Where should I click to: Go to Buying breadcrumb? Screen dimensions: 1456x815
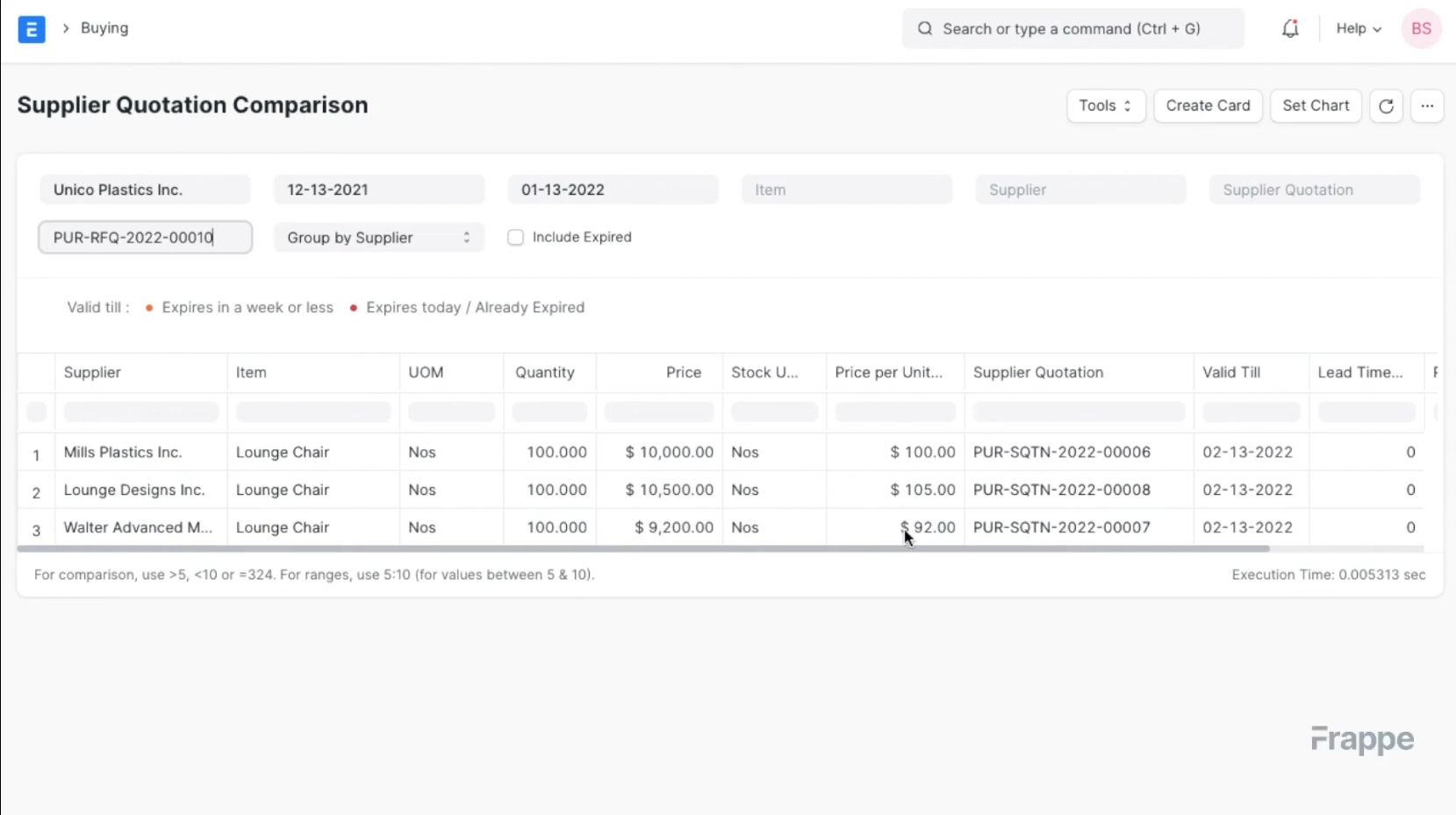tap(104, 28)
